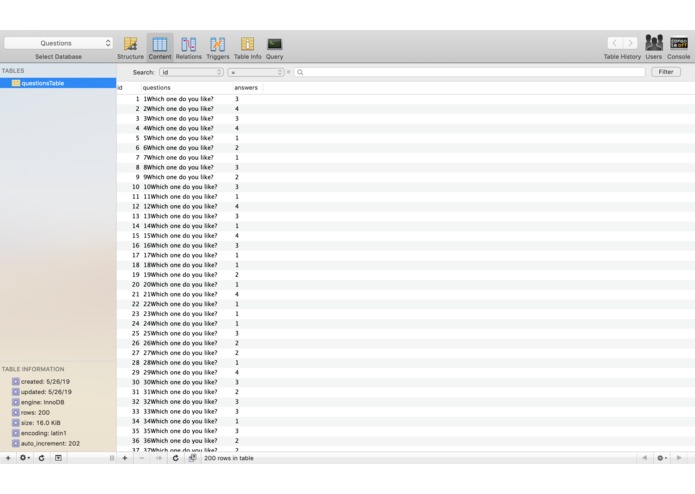Select the row '25Which one do you like?'
This screenshot has height=494, width=695.
pos(406,333)
